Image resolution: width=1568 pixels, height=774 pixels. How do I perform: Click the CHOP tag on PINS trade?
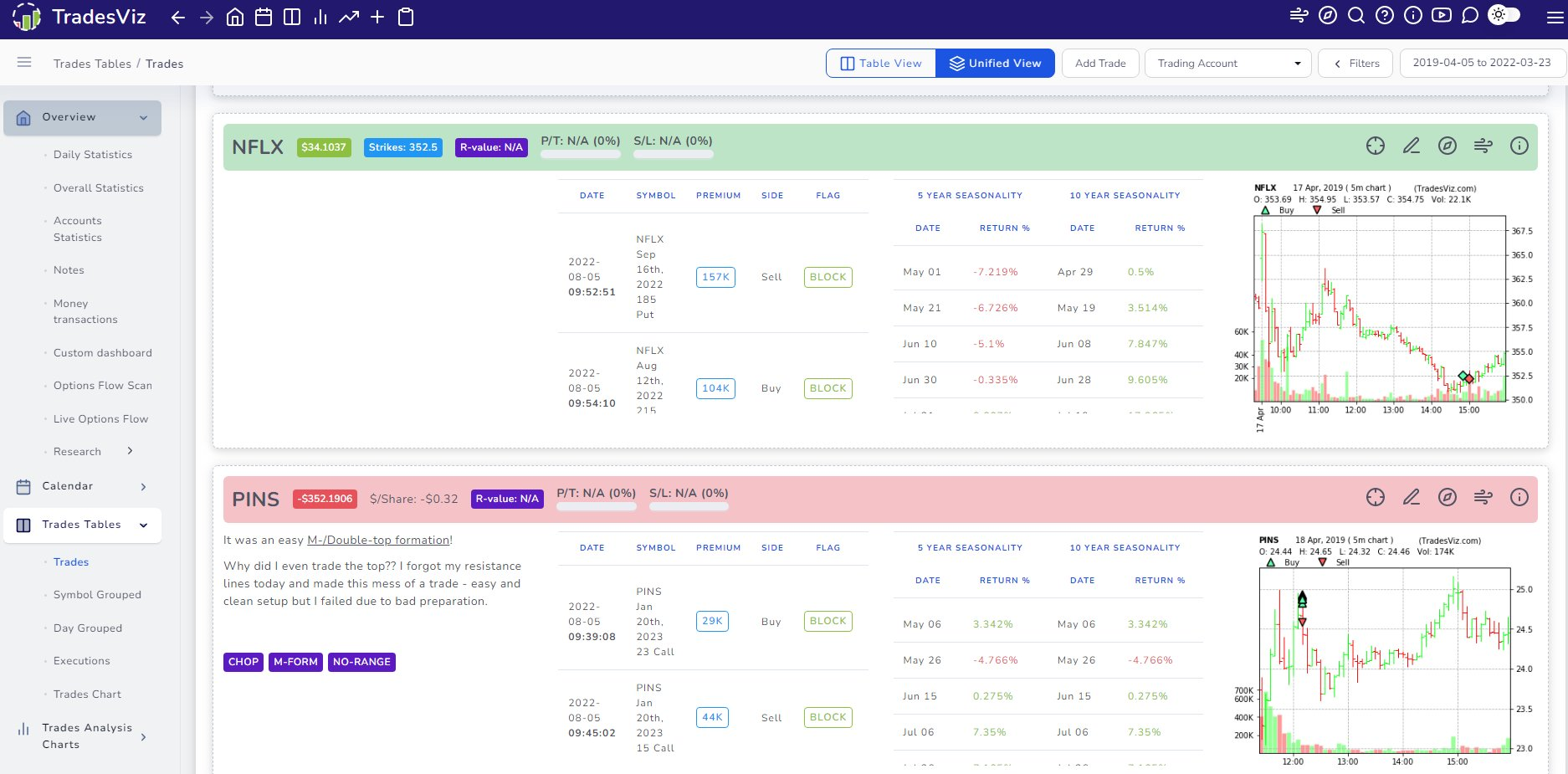[243, 662]
